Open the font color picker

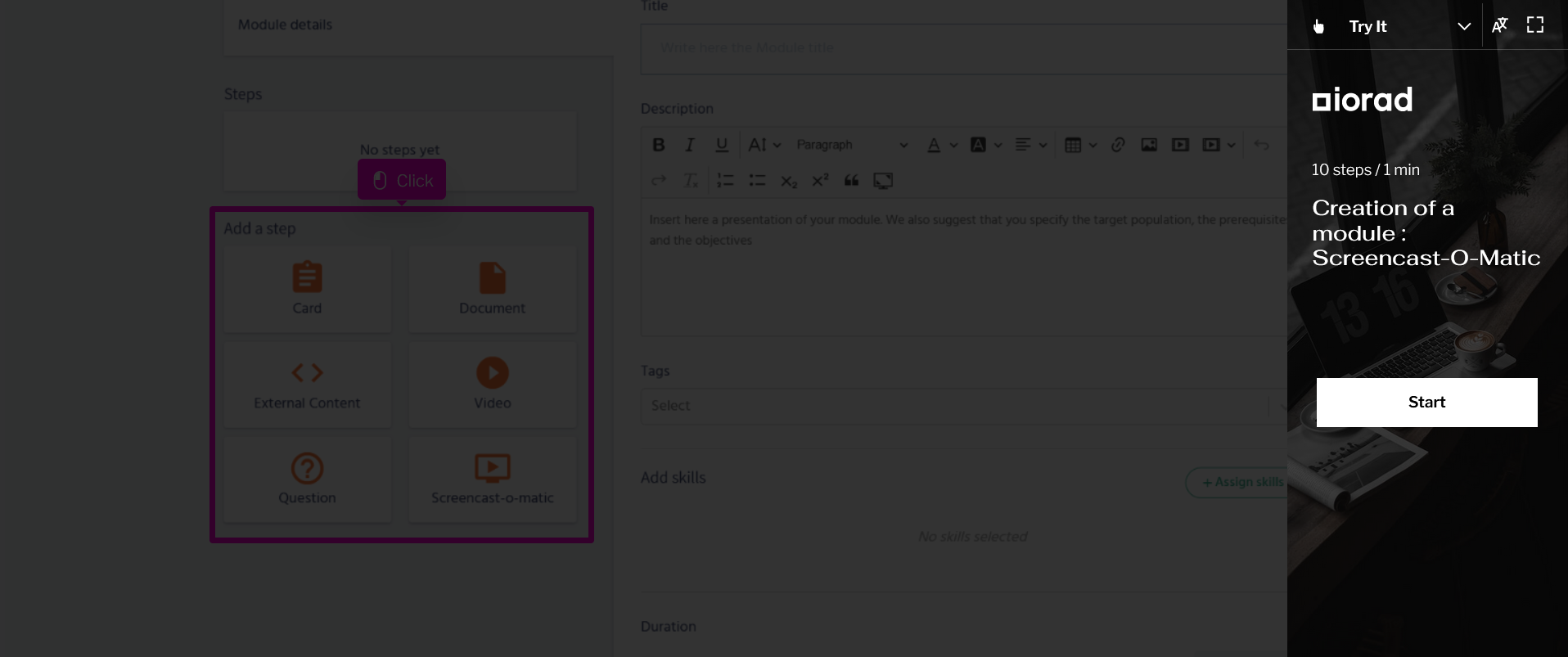coord(934,145)
